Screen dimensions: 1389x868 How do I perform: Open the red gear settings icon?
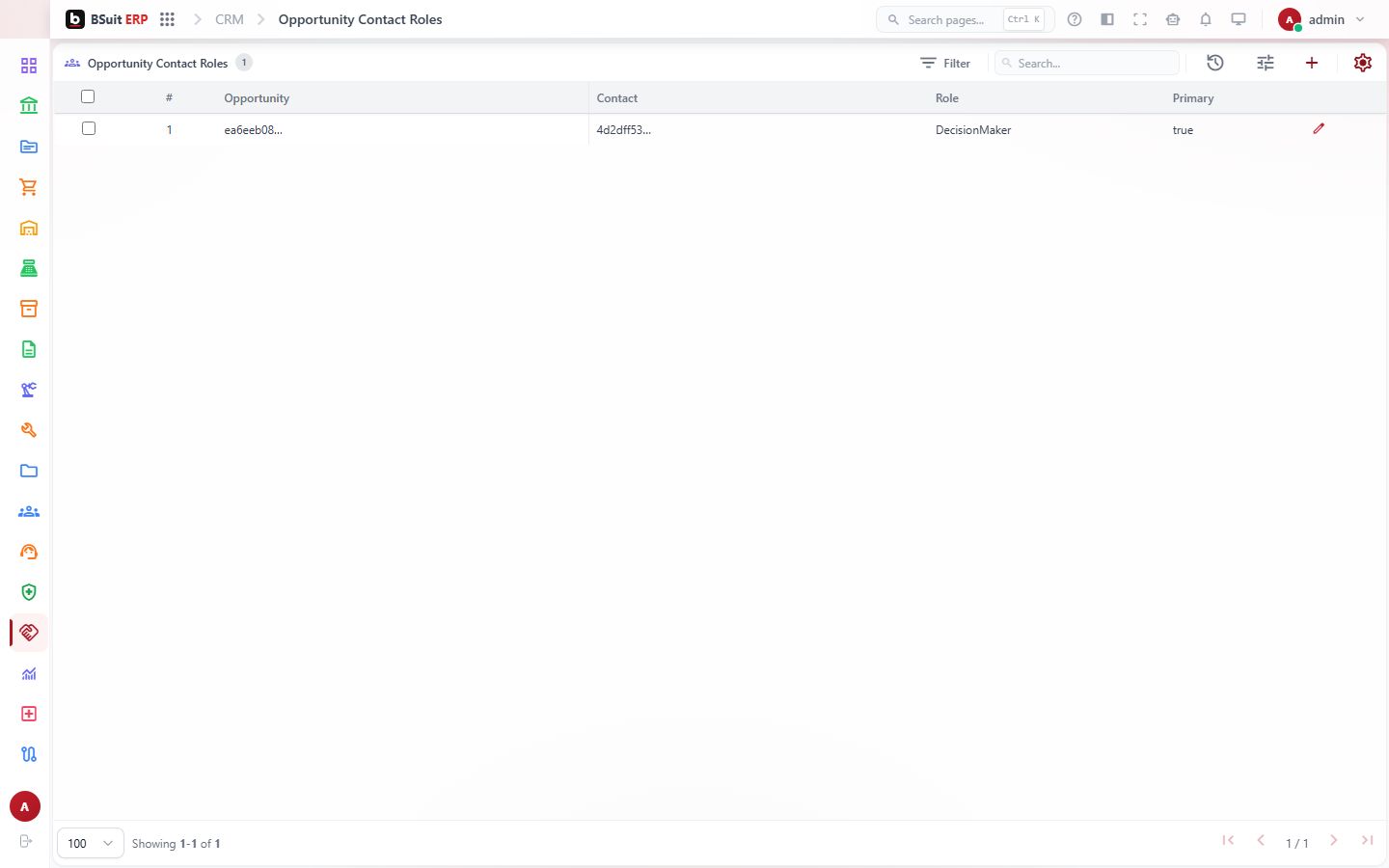pyautogui.click(x=1363, y=63)
